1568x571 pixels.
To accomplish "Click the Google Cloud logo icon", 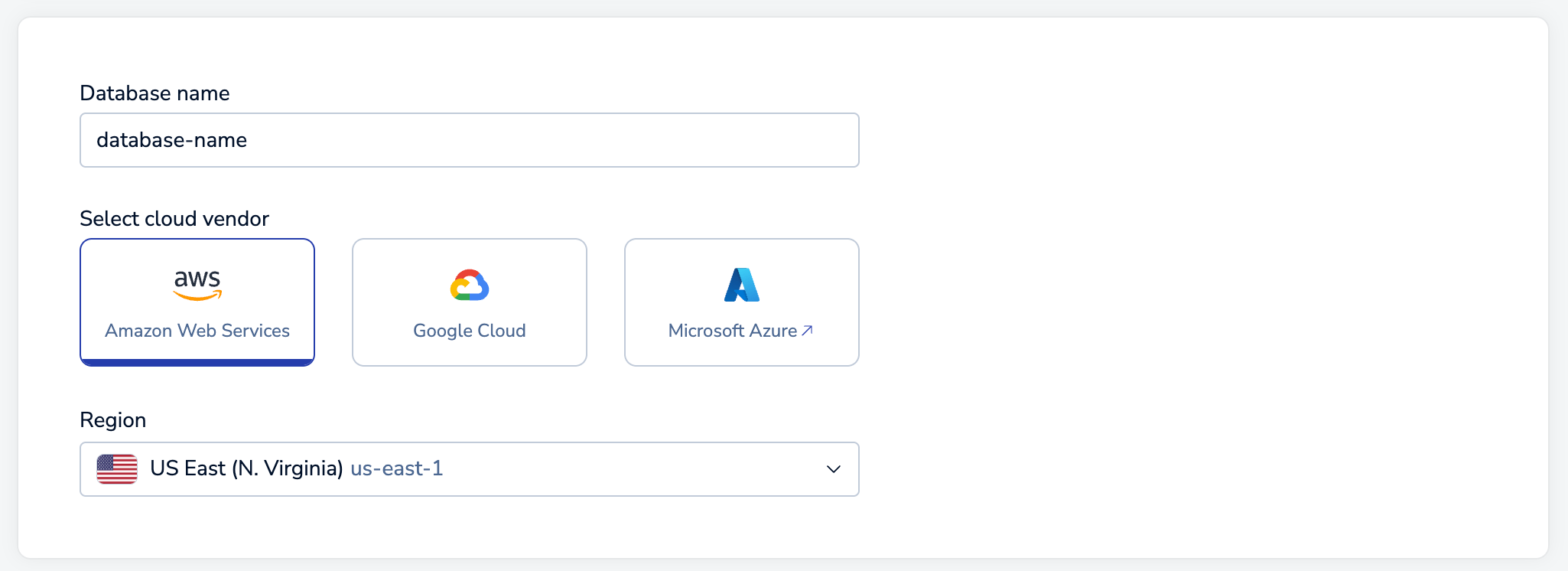I will pyautogui.click(x=470, y=285).
